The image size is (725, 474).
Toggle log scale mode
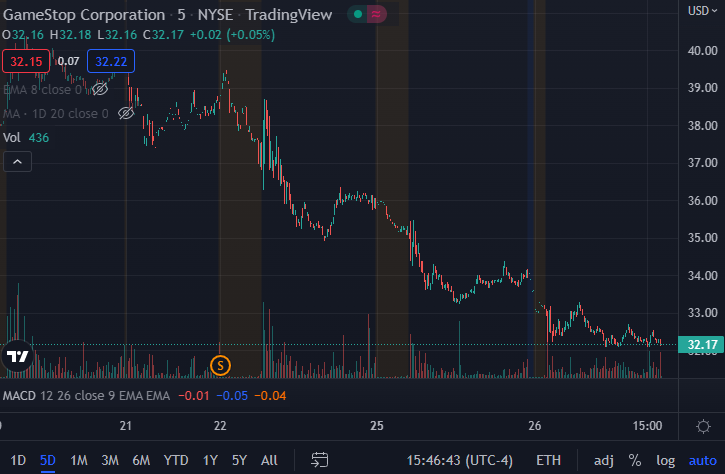click(665, 460)
